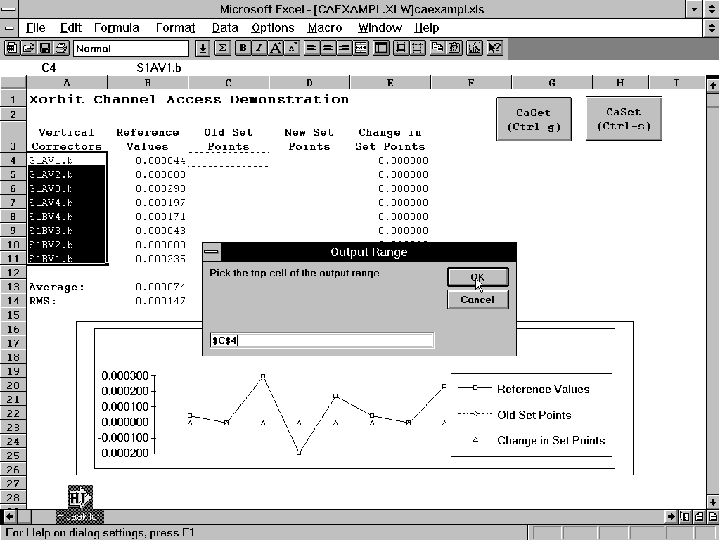Click the vertical scrollbar up arrow
719x540 pixels.
(x=711, y=87)
